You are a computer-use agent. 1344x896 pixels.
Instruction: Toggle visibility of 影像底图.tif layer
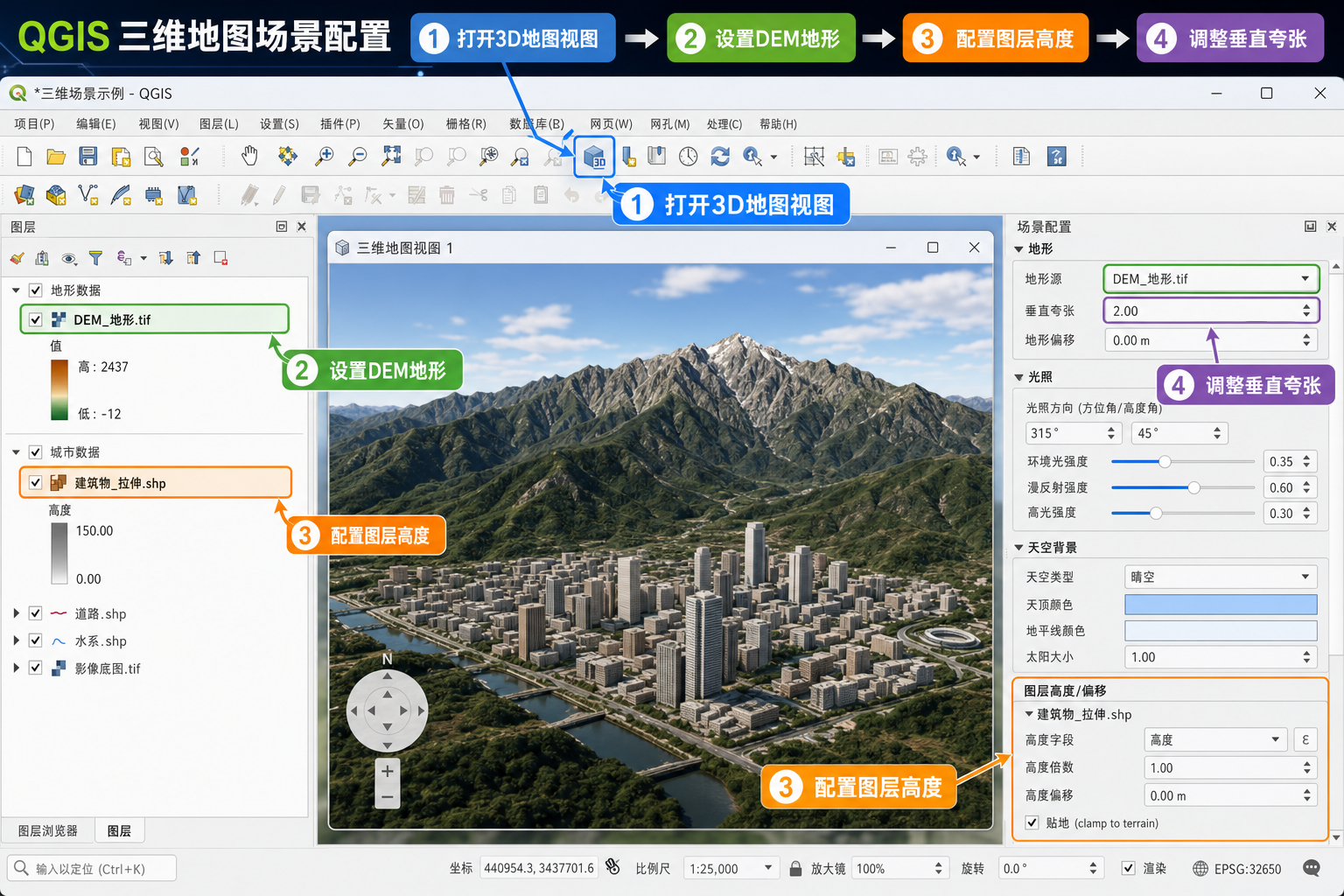pos(36,668)
